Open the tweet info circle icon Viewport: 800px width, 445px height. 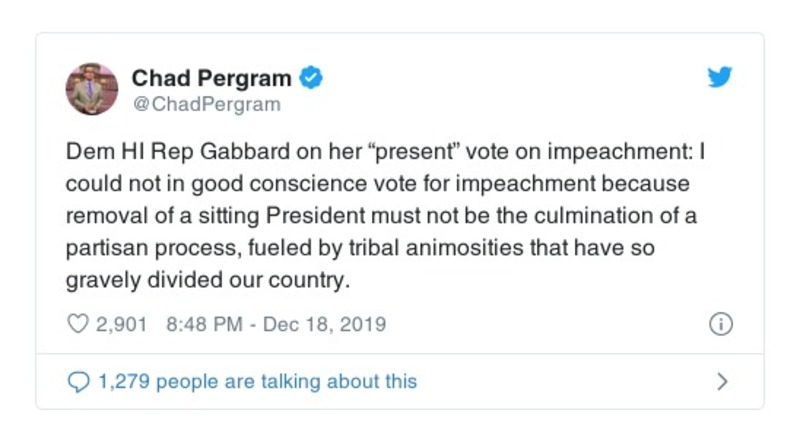coord(720,324)
